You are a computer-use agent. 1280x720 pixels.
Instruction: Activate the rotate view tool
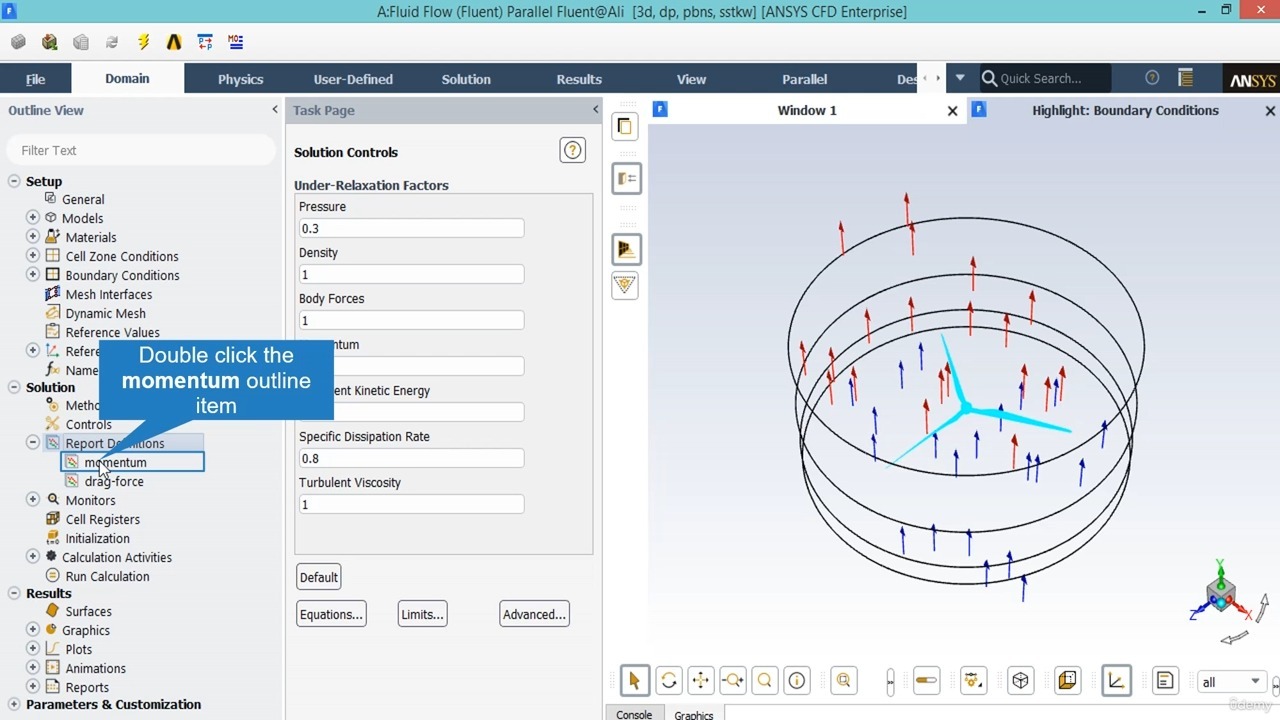(x=668, y=681)
